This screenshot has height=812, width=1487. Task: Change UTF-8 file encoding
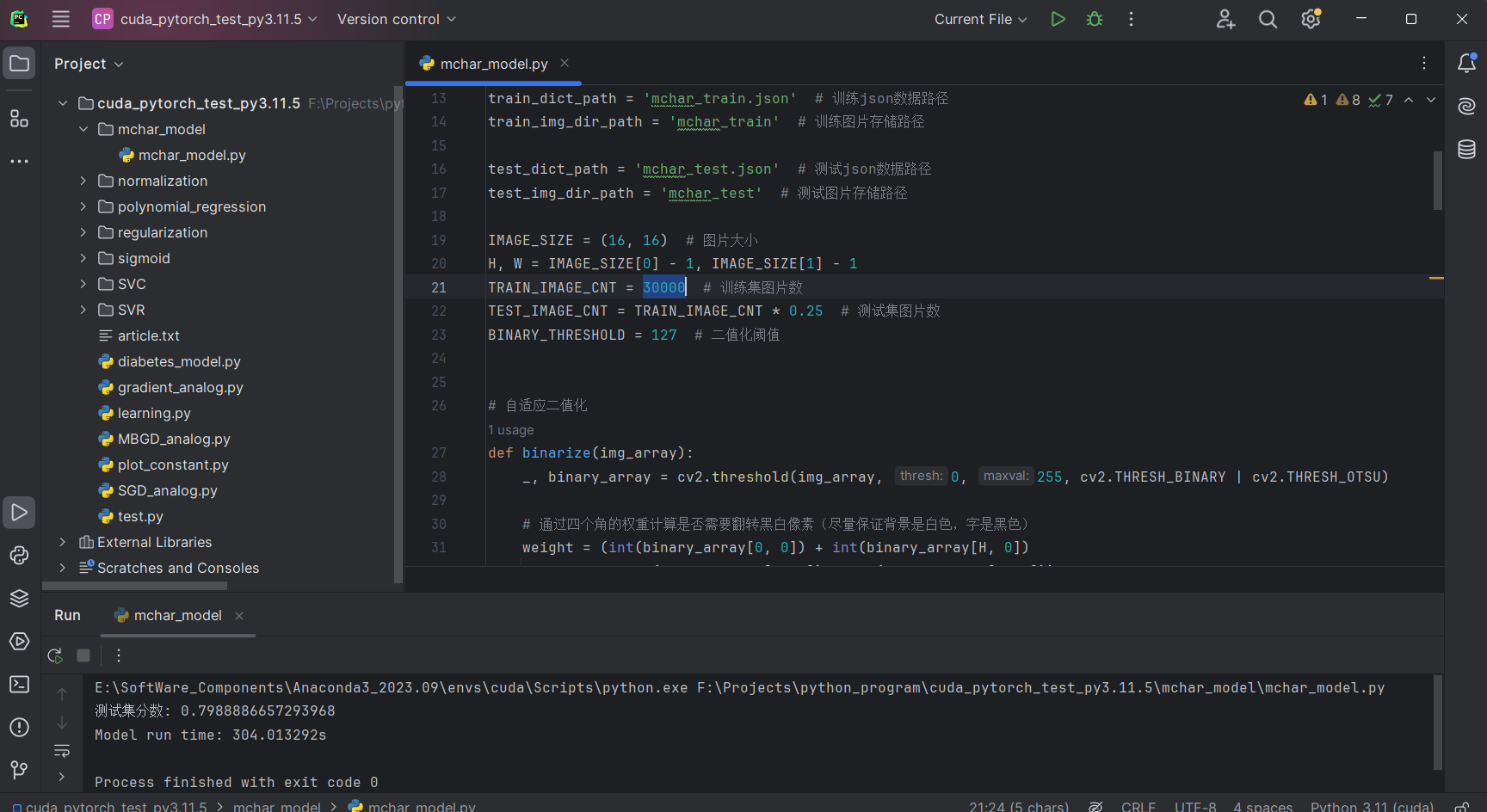click(x=1195, y=806)
